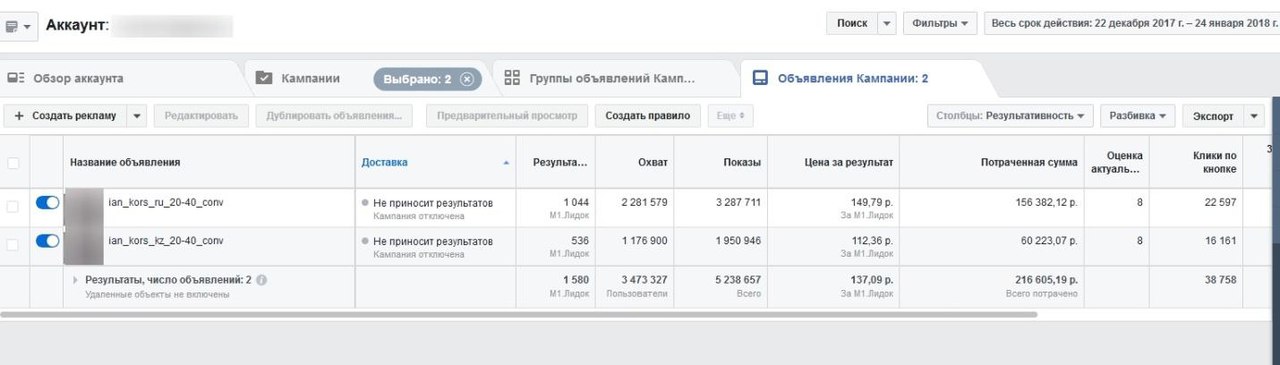Expand the results summary row arrow

point(75,280)
